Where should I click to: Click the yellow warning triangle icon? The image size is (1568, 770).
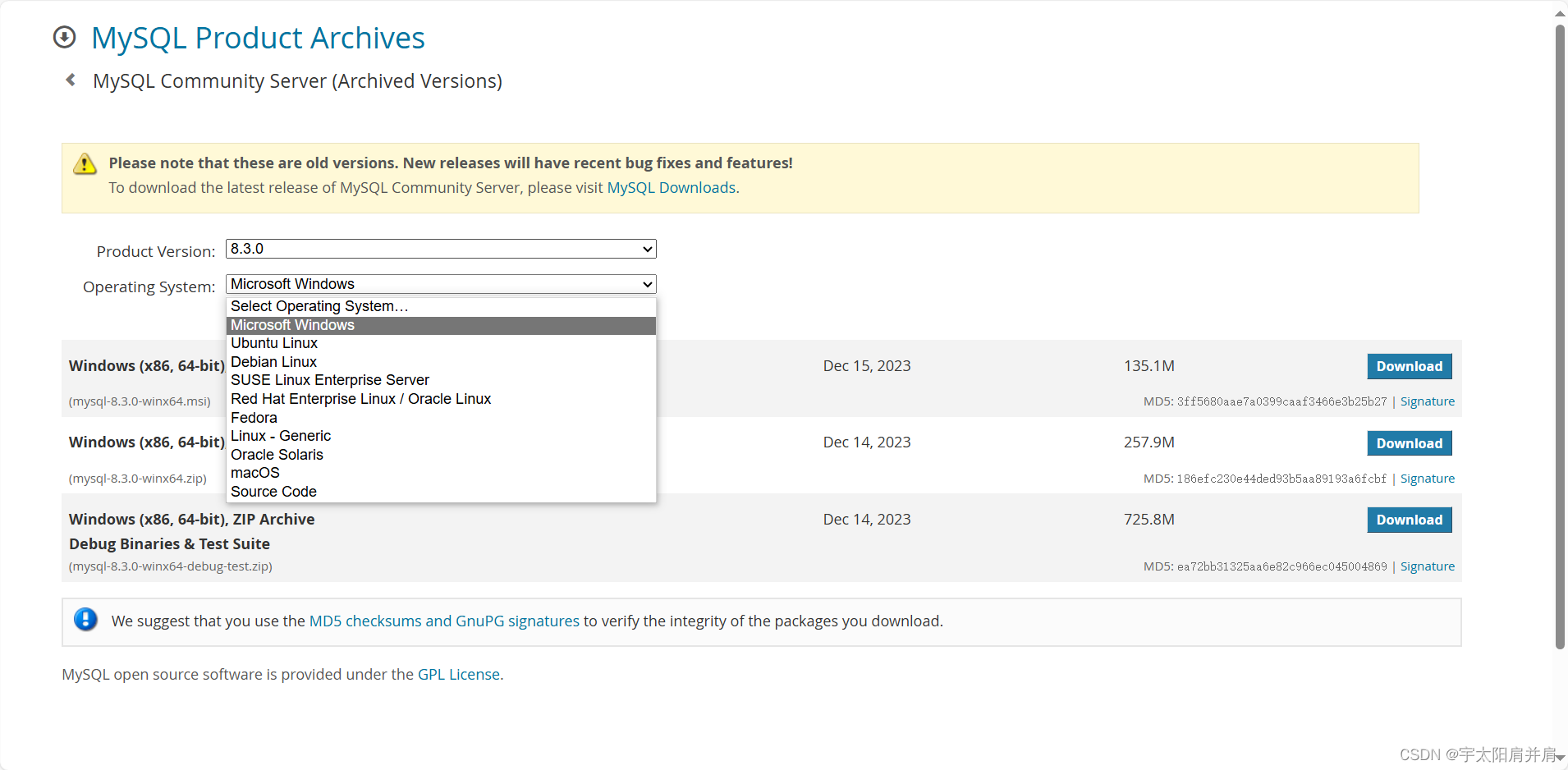[x=85, y=163]
